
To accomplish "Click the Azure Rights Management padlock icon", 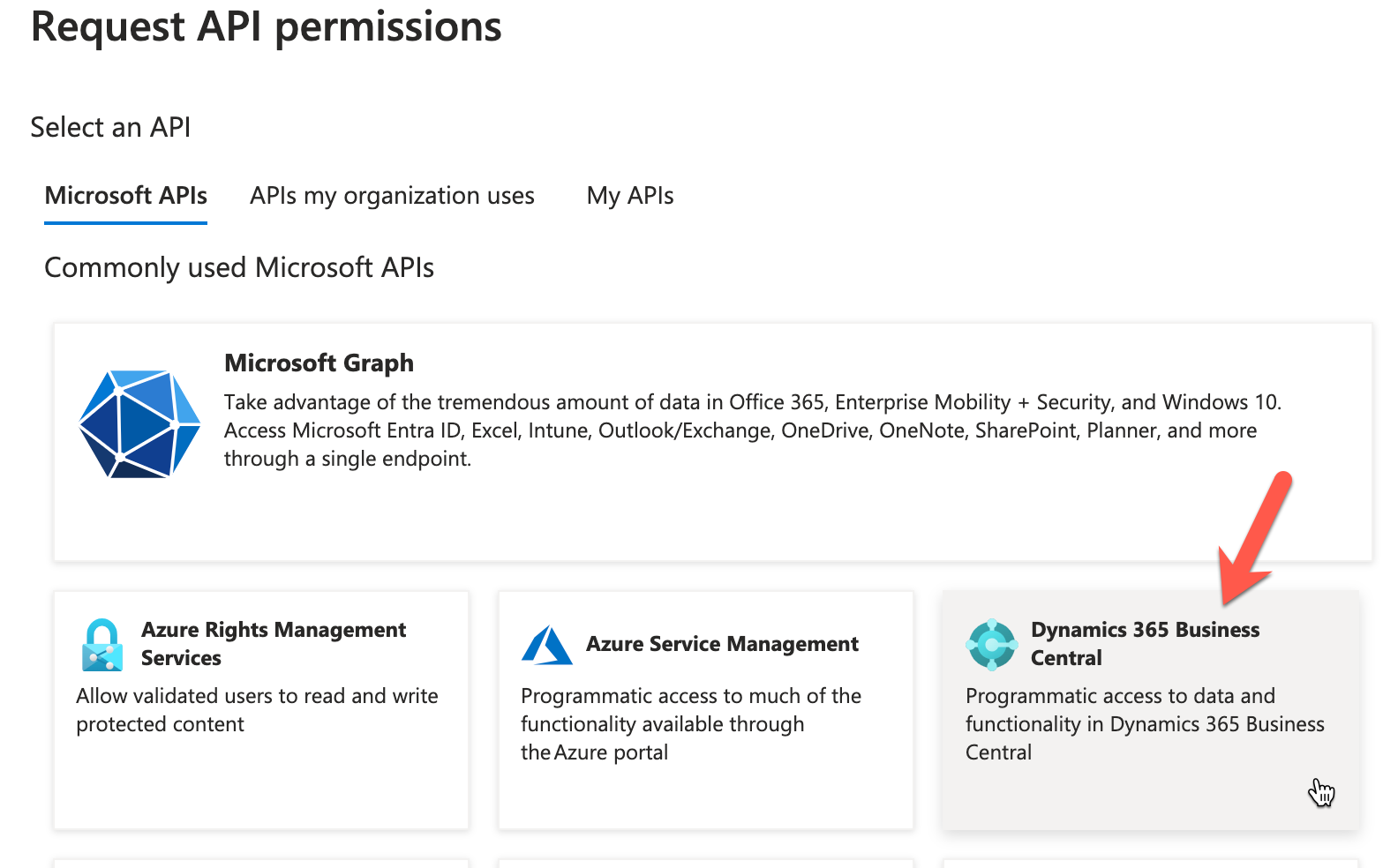I will 102,645.
